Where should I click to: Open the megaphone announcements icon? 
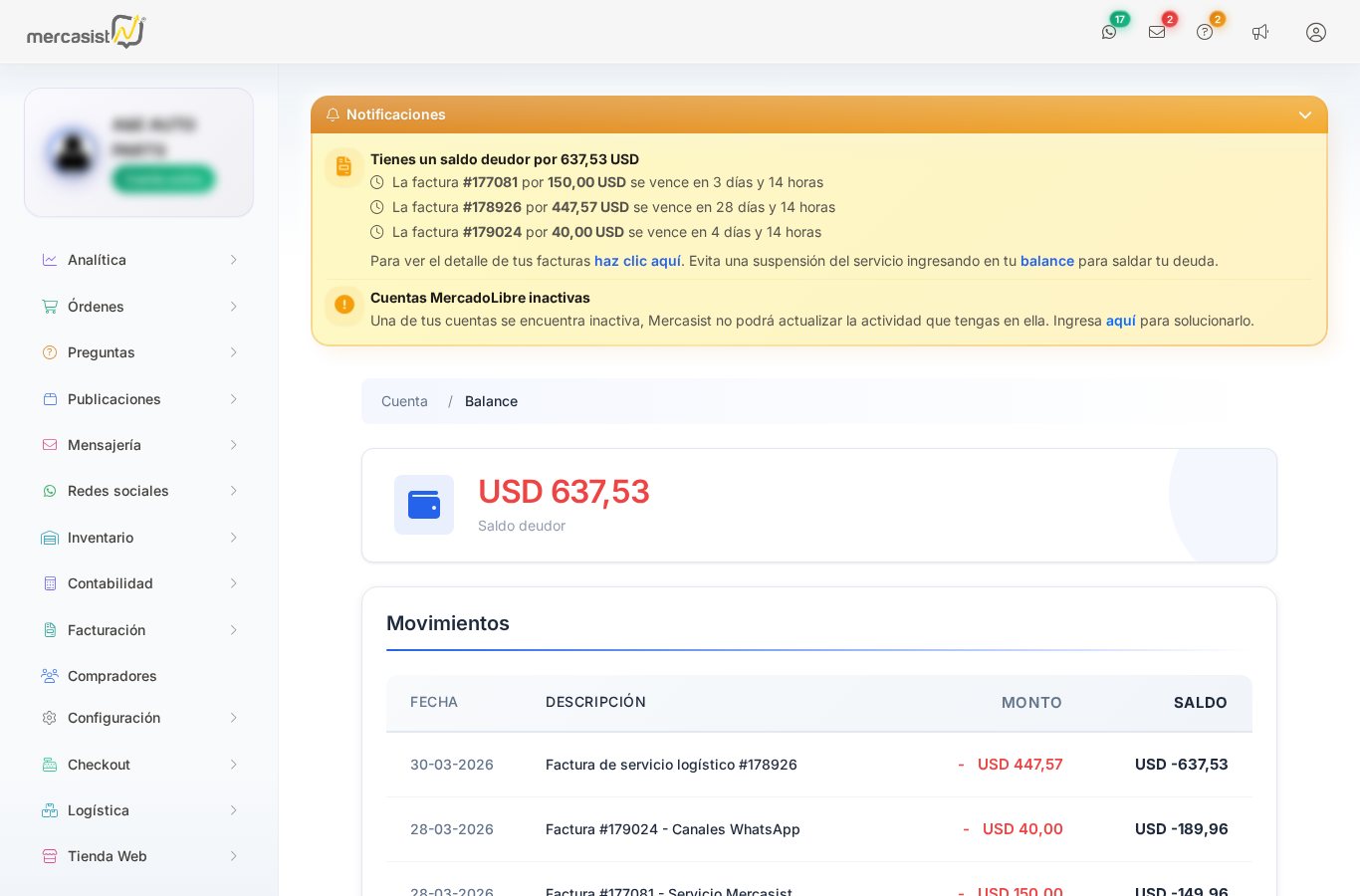coord(1260,32)
